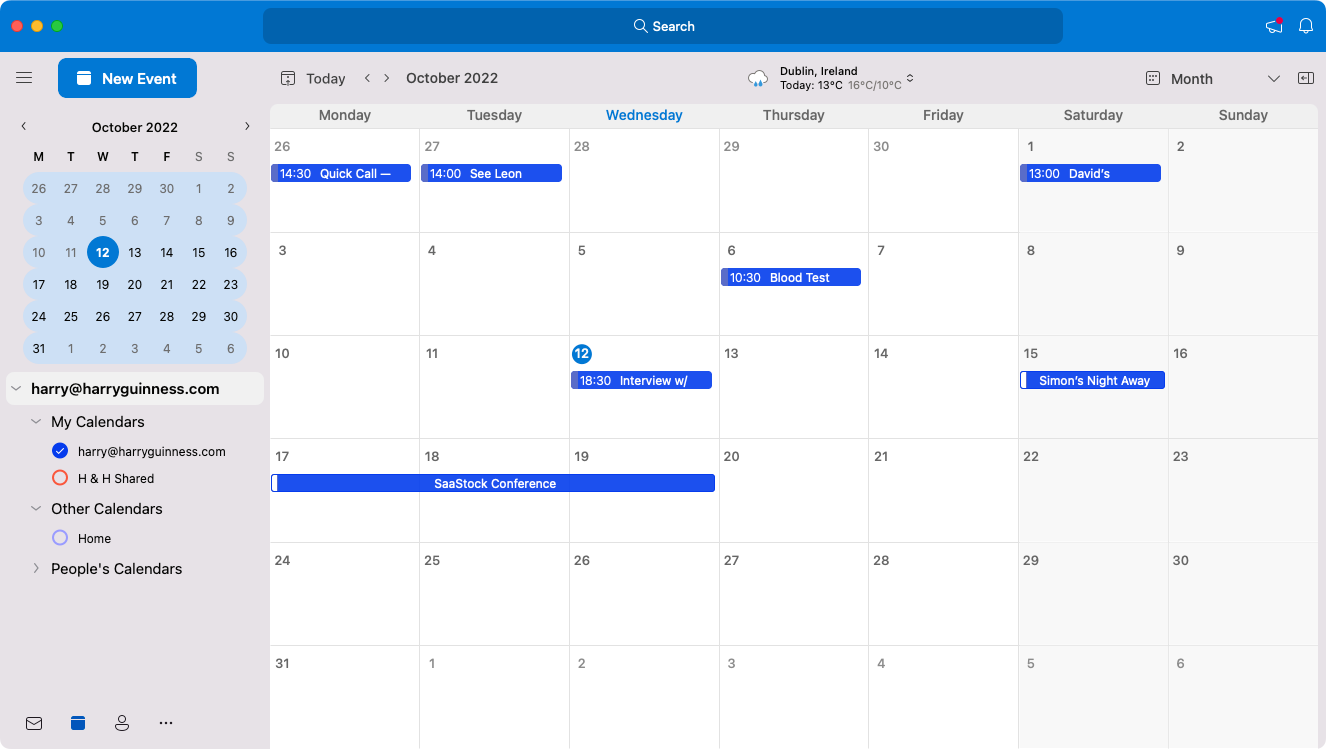Image resolution: width=1326 pixels, height=749 pixels.
Task: Open the announcements megaphone icon
Action: 1274,26
